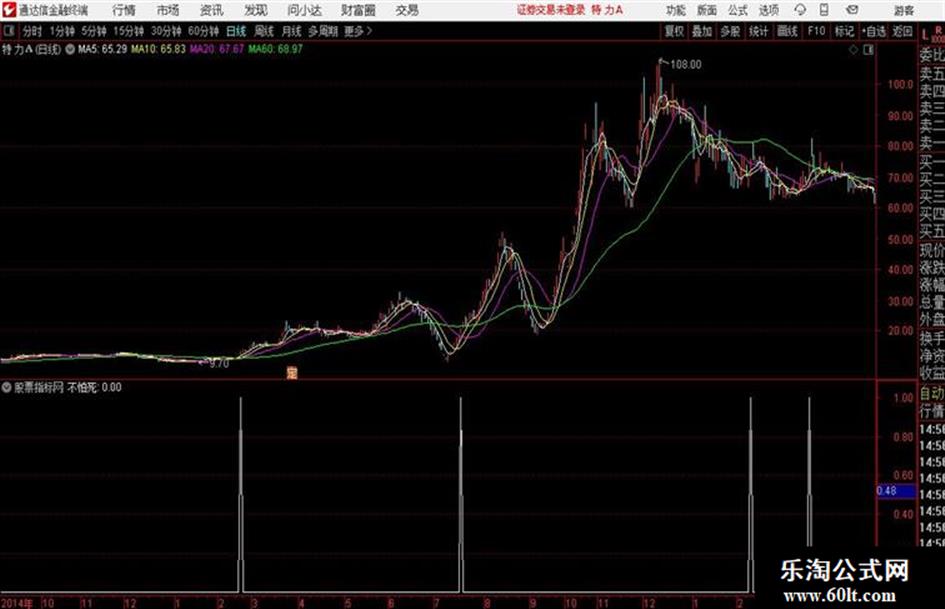Select the 月线 monthly period tab
The height and width of the screenshot is (609, 945).
[292, 31]
